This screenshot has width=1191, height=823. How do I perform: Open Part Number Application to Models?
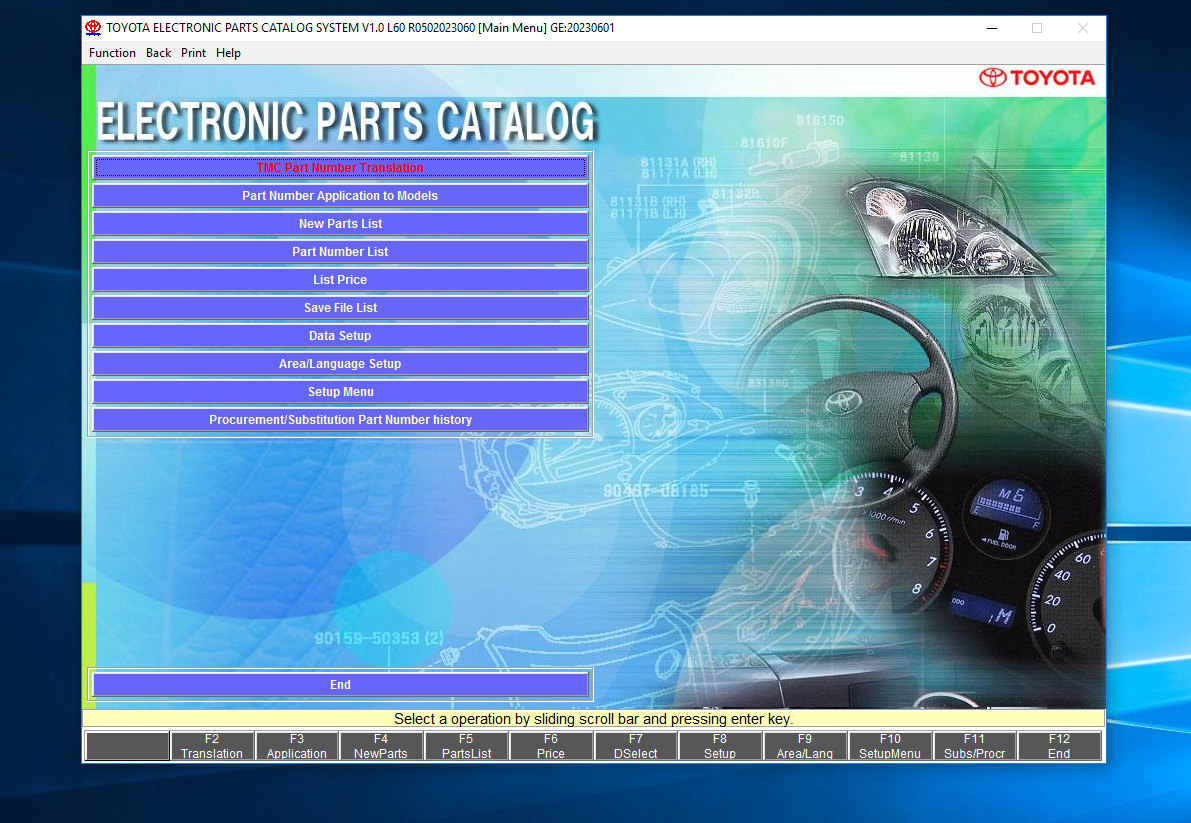point(340,195)
